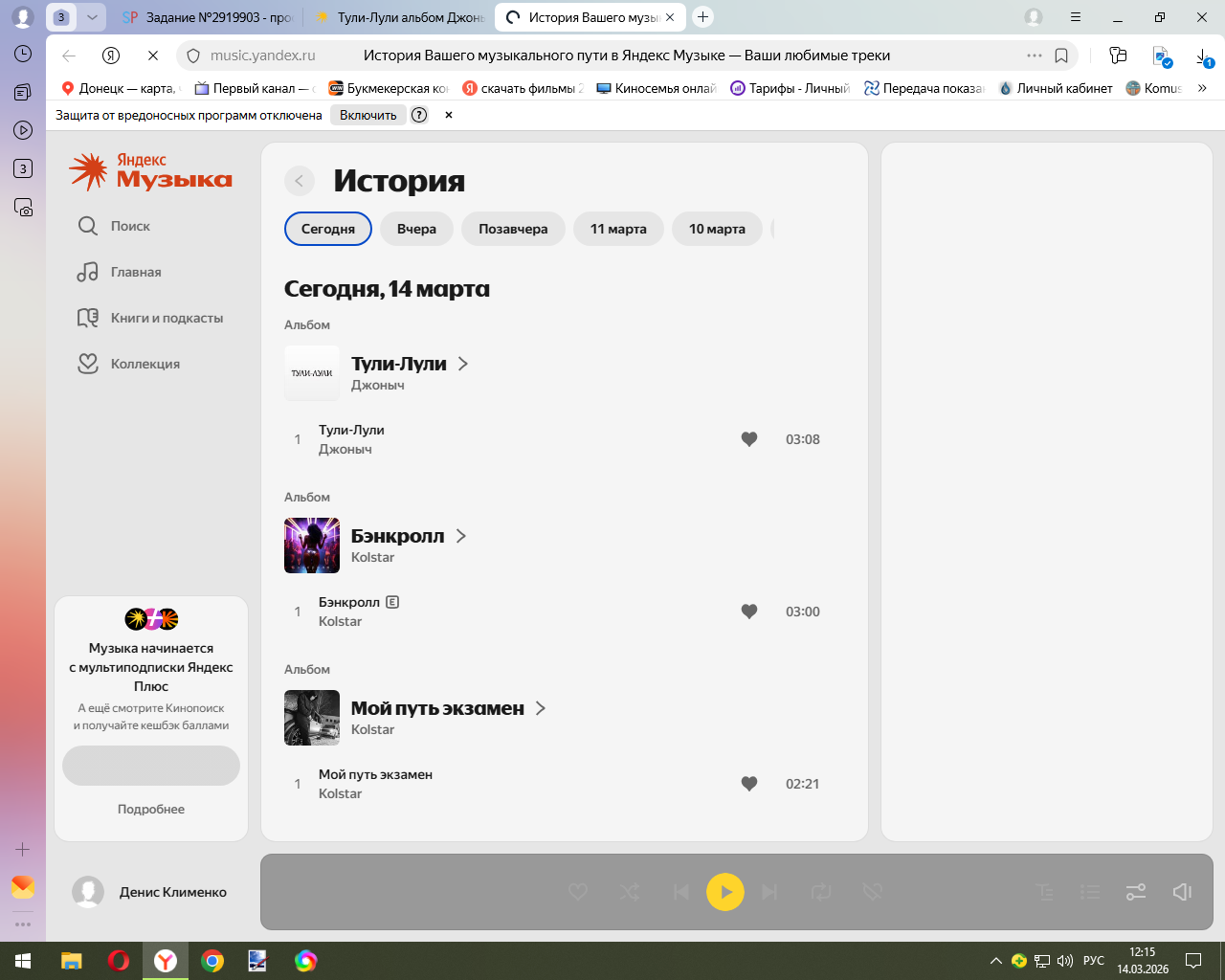Open player sound settings sliders icon
The width and height of the screenshot is (1225, 980).
[x=1136, y=892]
